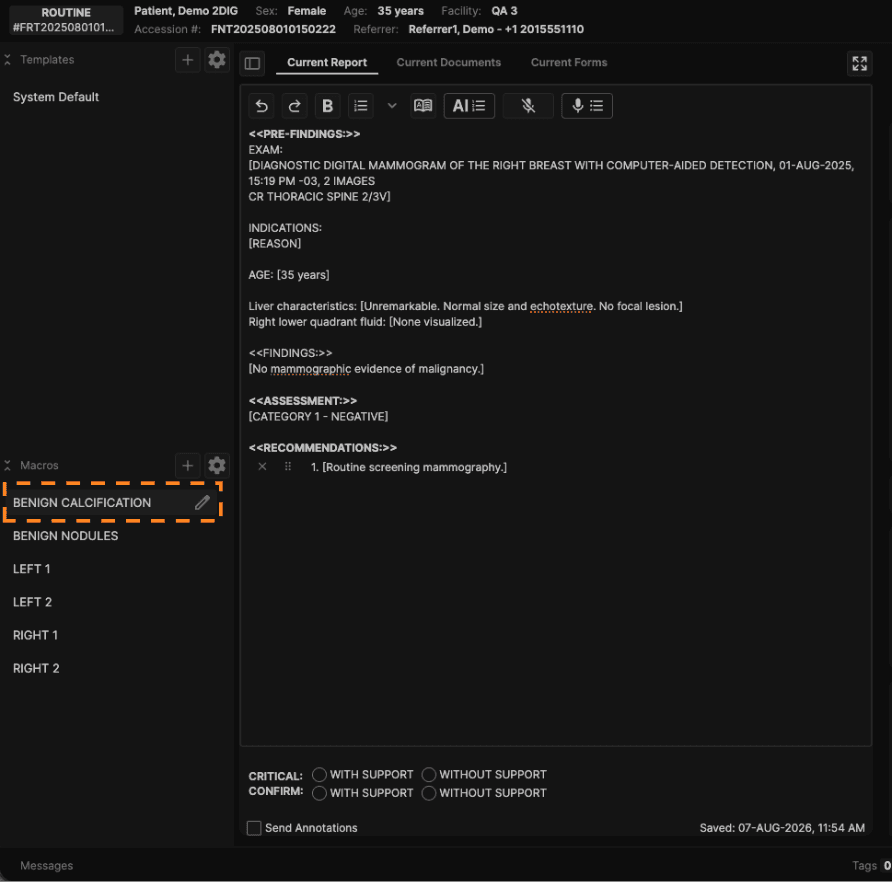This screenshot has height=882, width=892.
Task: Toggle the muted microphone button
Action: (528, 106)
